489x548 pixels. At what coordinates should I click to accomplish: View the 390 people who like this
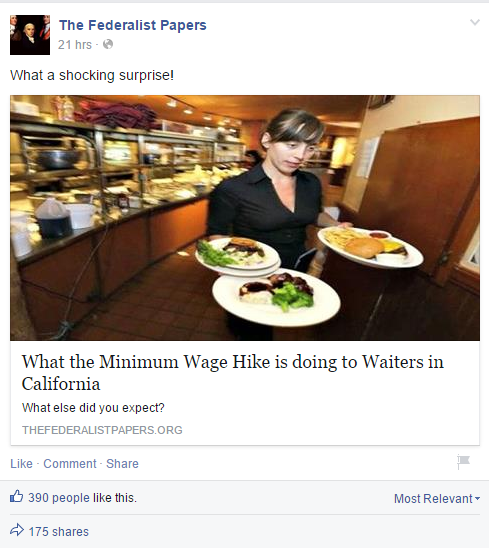coord(82,498)
